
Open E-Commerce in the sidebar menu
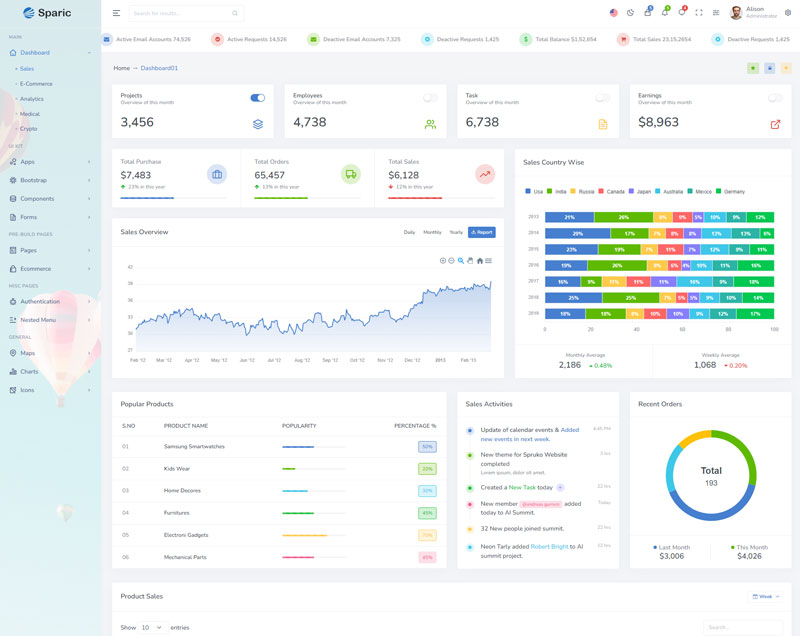click(x=36, y=84)
